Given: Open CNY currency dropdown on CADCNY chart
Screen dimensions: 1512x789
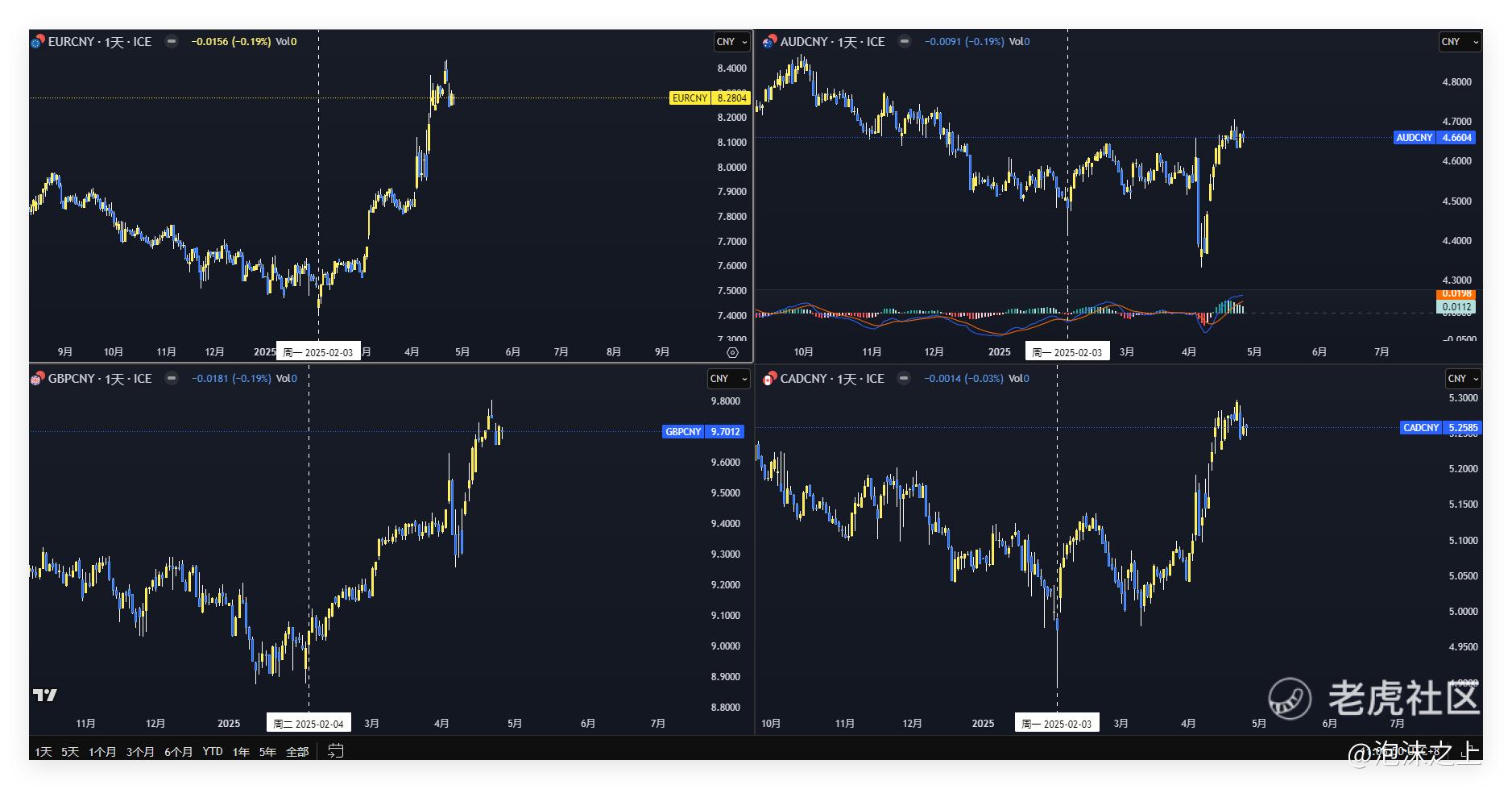Looking at the screenshot, I should coord(1463,379).
